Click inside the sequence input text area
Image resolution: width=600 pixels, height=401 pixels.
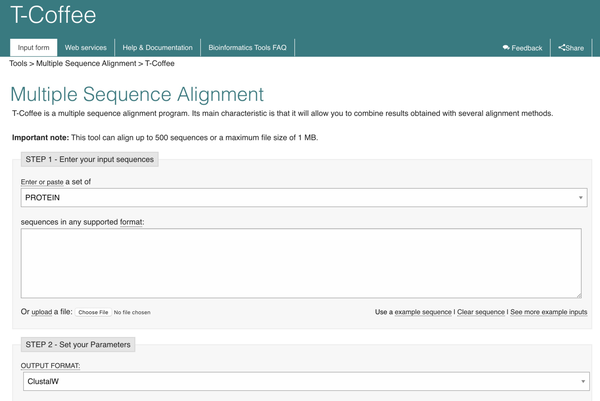(x=302, y=262)
